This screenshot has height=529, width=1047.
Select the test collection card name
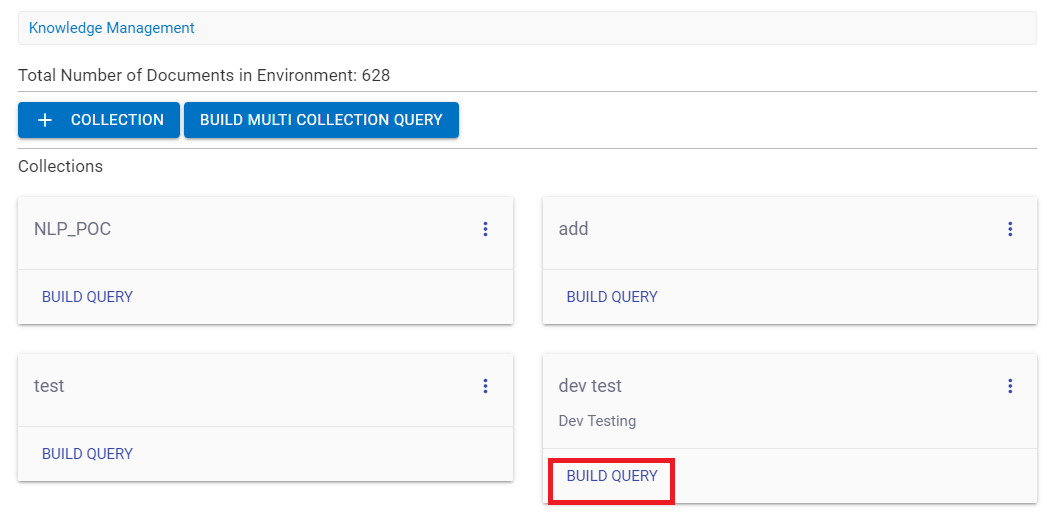coord(49,386)
